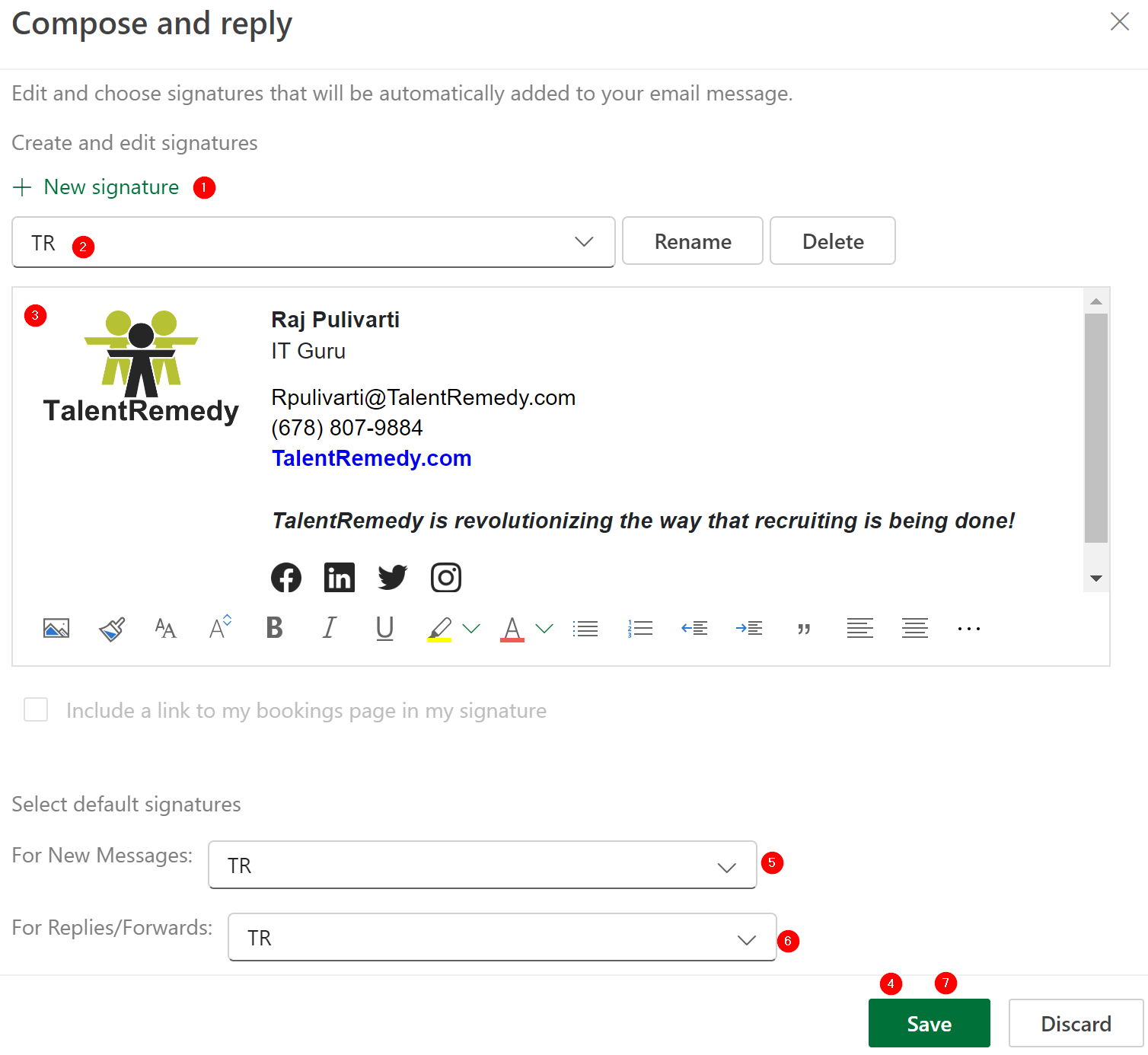Click the LinkedIn icon in signature
The height and width of the screenshot is (1055, 1148).
(x=340, y=578)
